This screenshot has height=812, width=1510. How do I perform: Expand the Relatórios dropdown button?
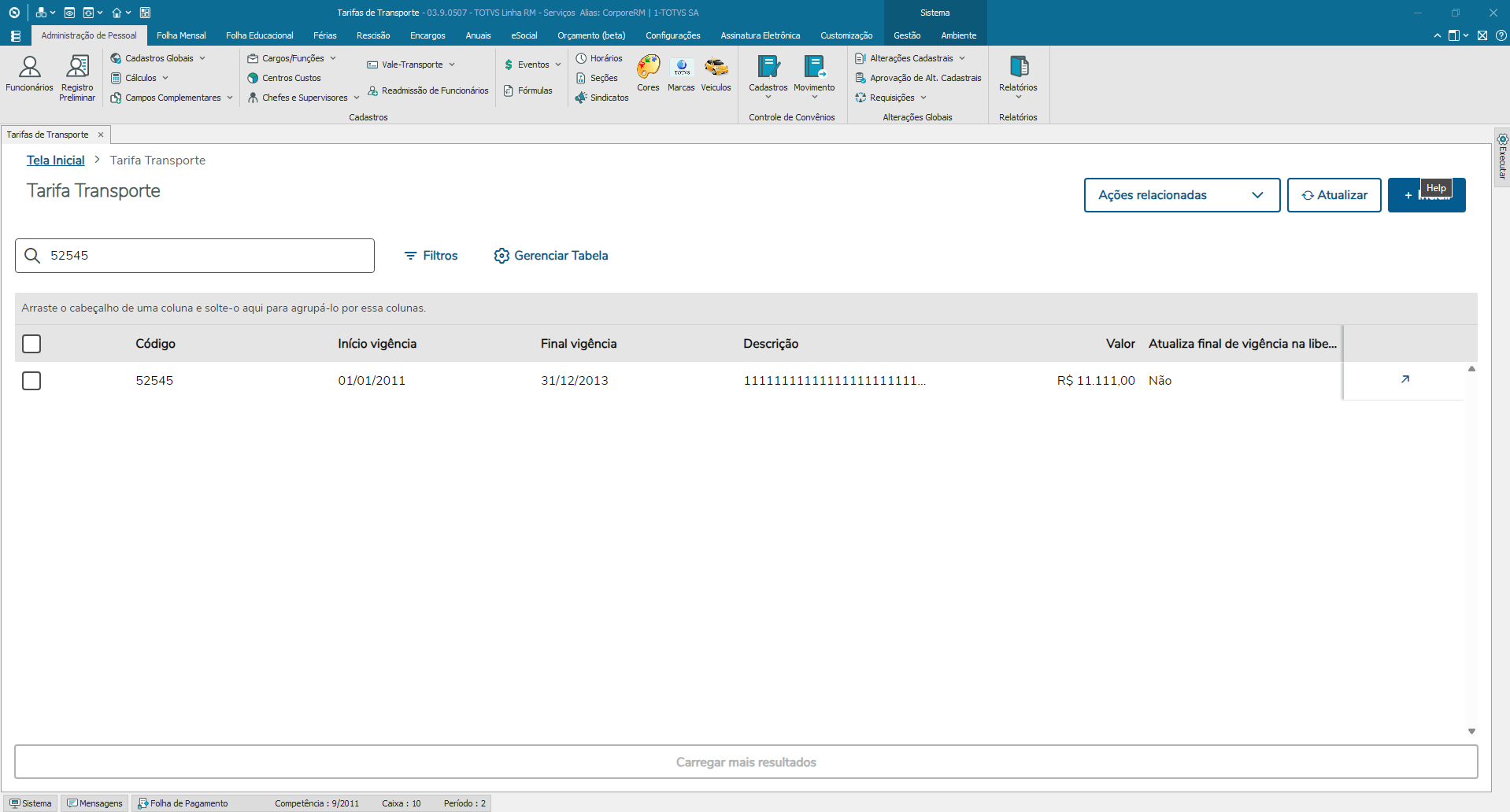[1018, 77]
